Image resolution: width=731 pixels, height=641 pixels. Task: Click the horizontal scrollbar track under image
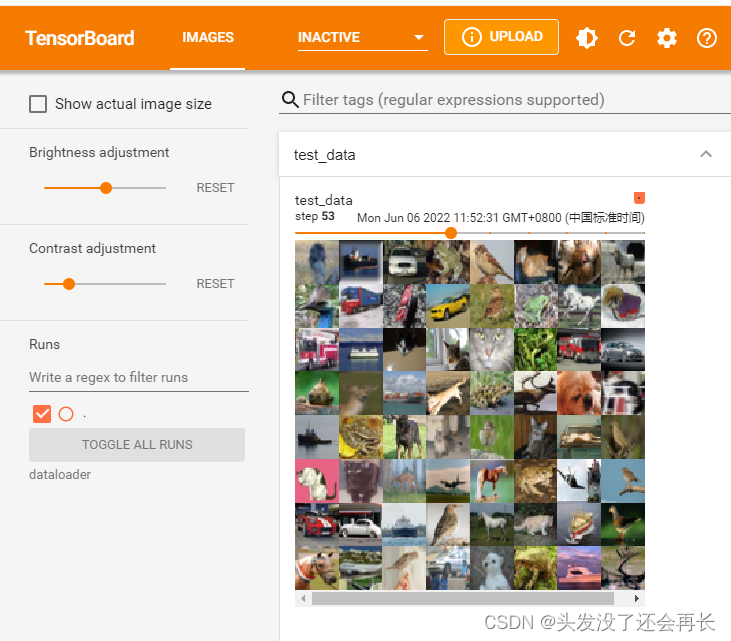click(463, 598)
